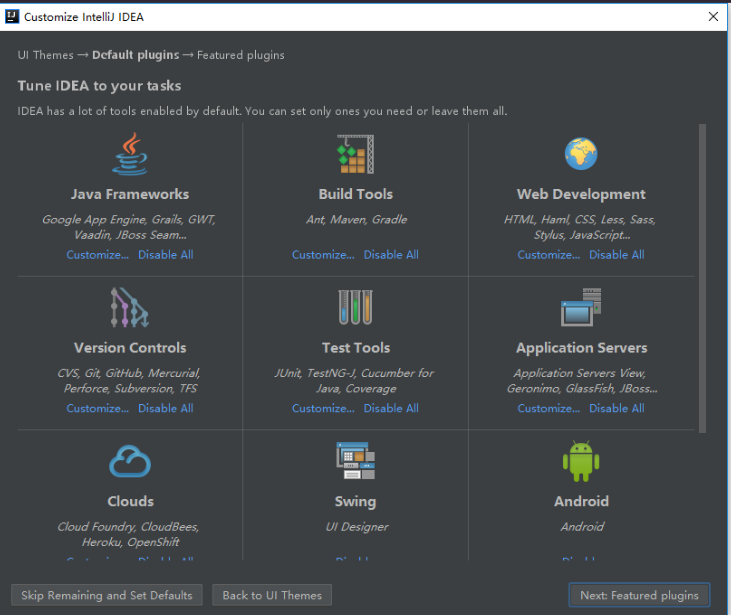Click the Web Development globe icon
Viewport: 731px width, 615px height.
[x=581, y=154]
